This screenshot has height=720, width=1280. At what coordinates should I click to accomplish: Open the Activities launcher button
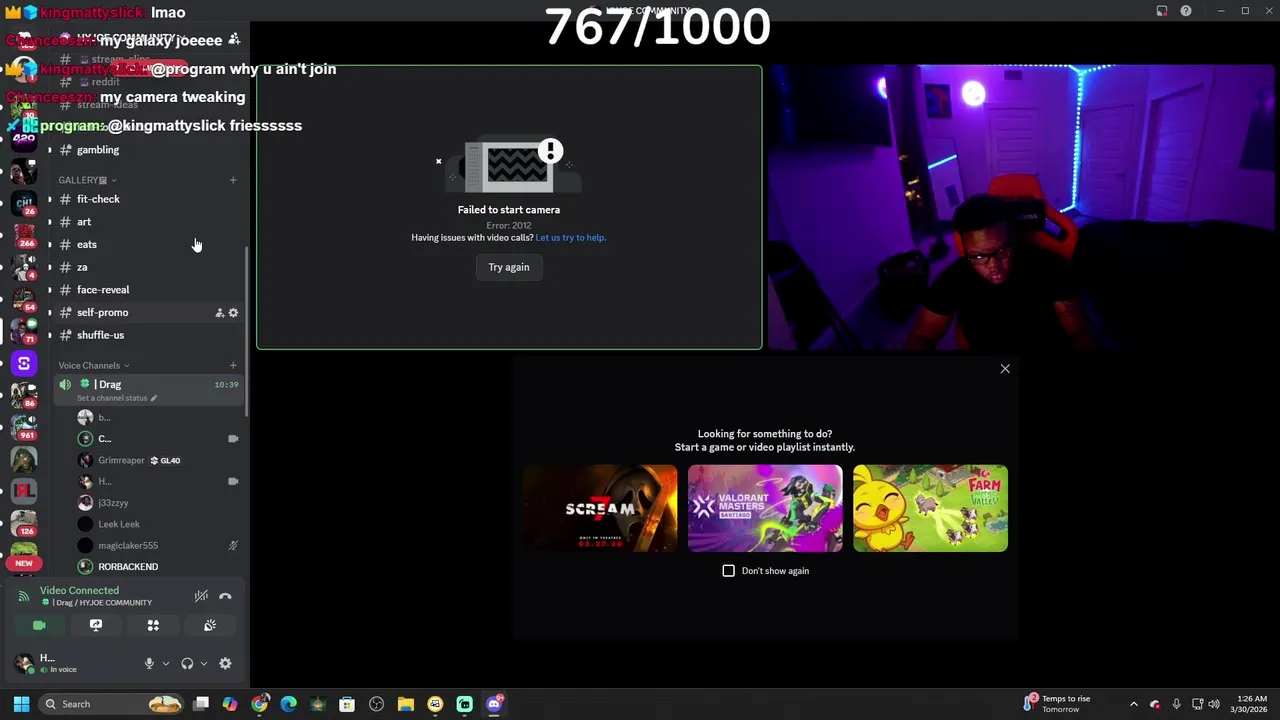(x=153, y=625)
